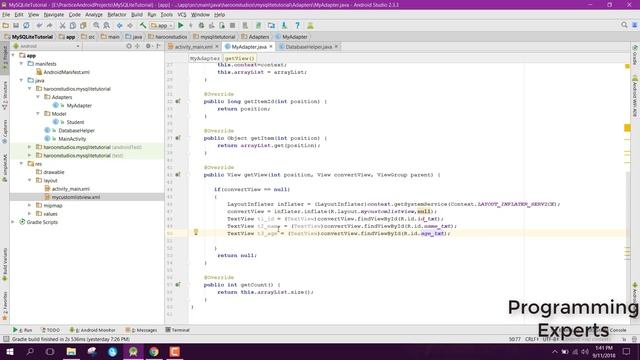Click the navigate Forward arrow icon
Image resolution: width=640 pixels, height=360 pixels.
click(x=130, y=25)
